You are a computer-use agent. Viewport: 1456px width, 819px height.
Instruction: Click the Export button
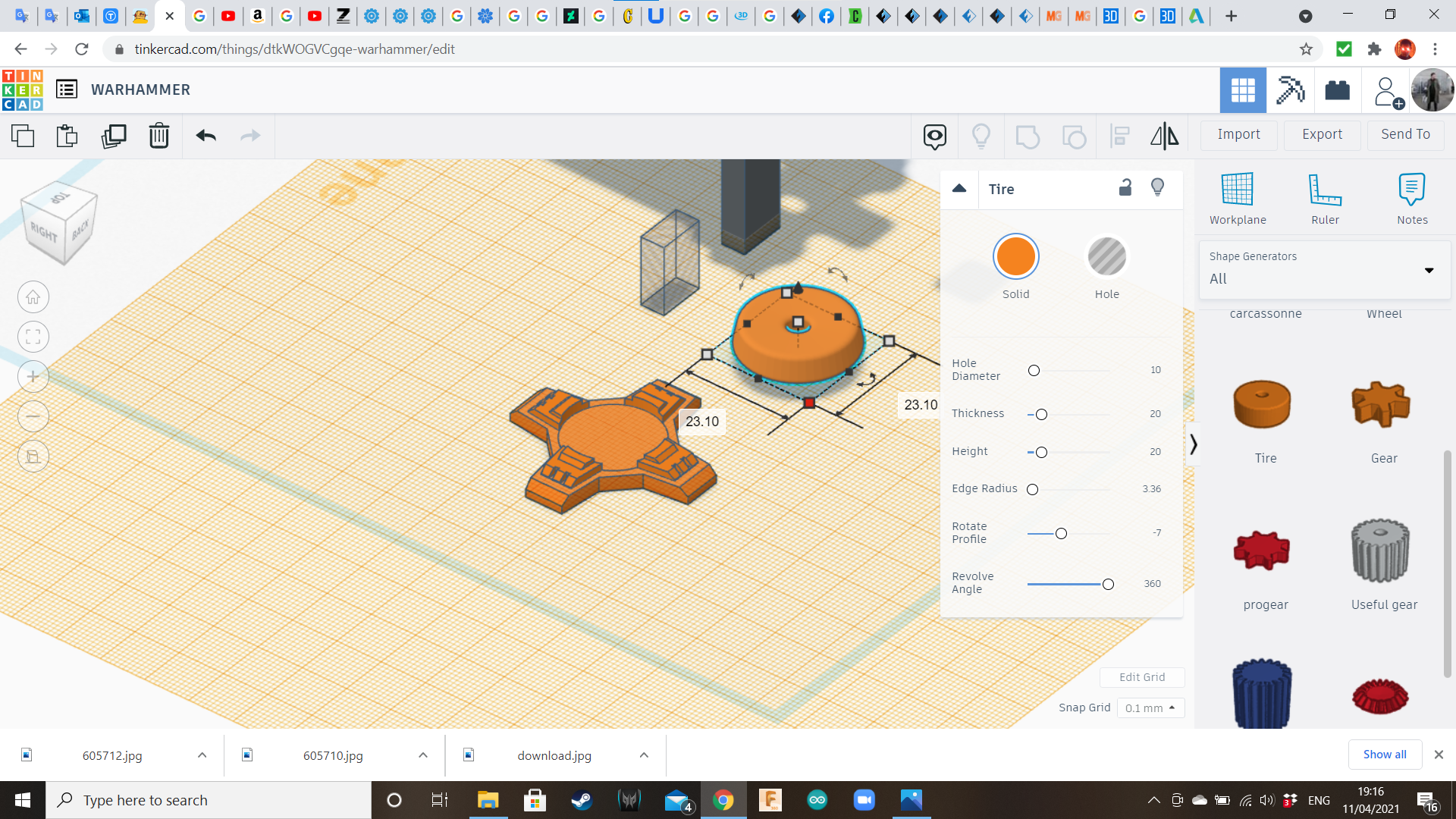click(1322, 134)
